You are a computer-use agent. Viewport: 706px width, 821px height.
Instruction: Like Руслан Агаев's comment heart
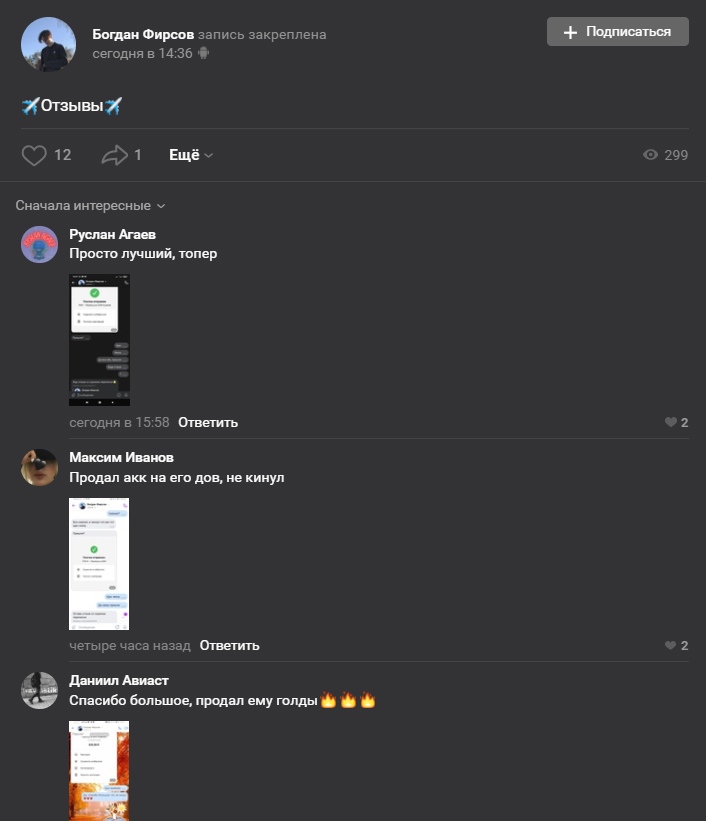[670, 422]
